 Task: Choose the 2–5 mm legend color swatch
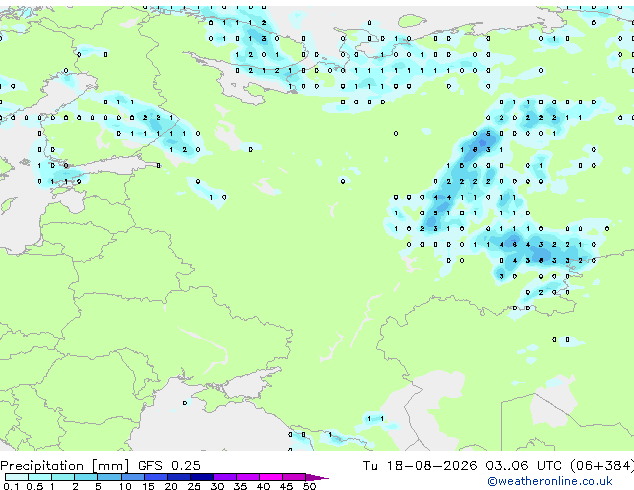click(x=86, y=477)
